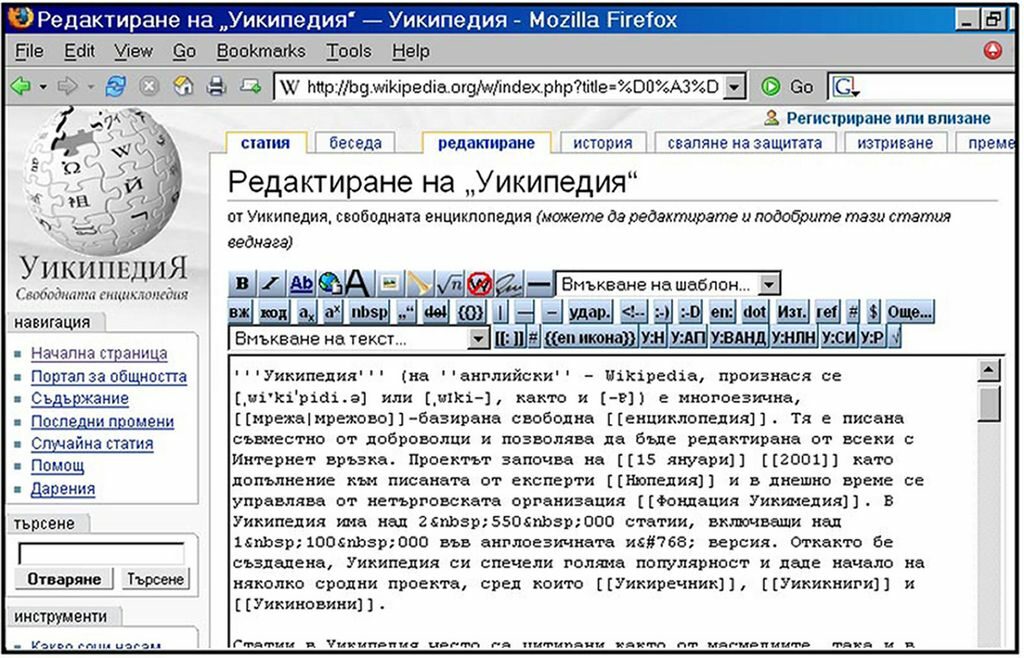Click the Stop loading icon
Screen dimensions: 1024x658
coord(150,86)
